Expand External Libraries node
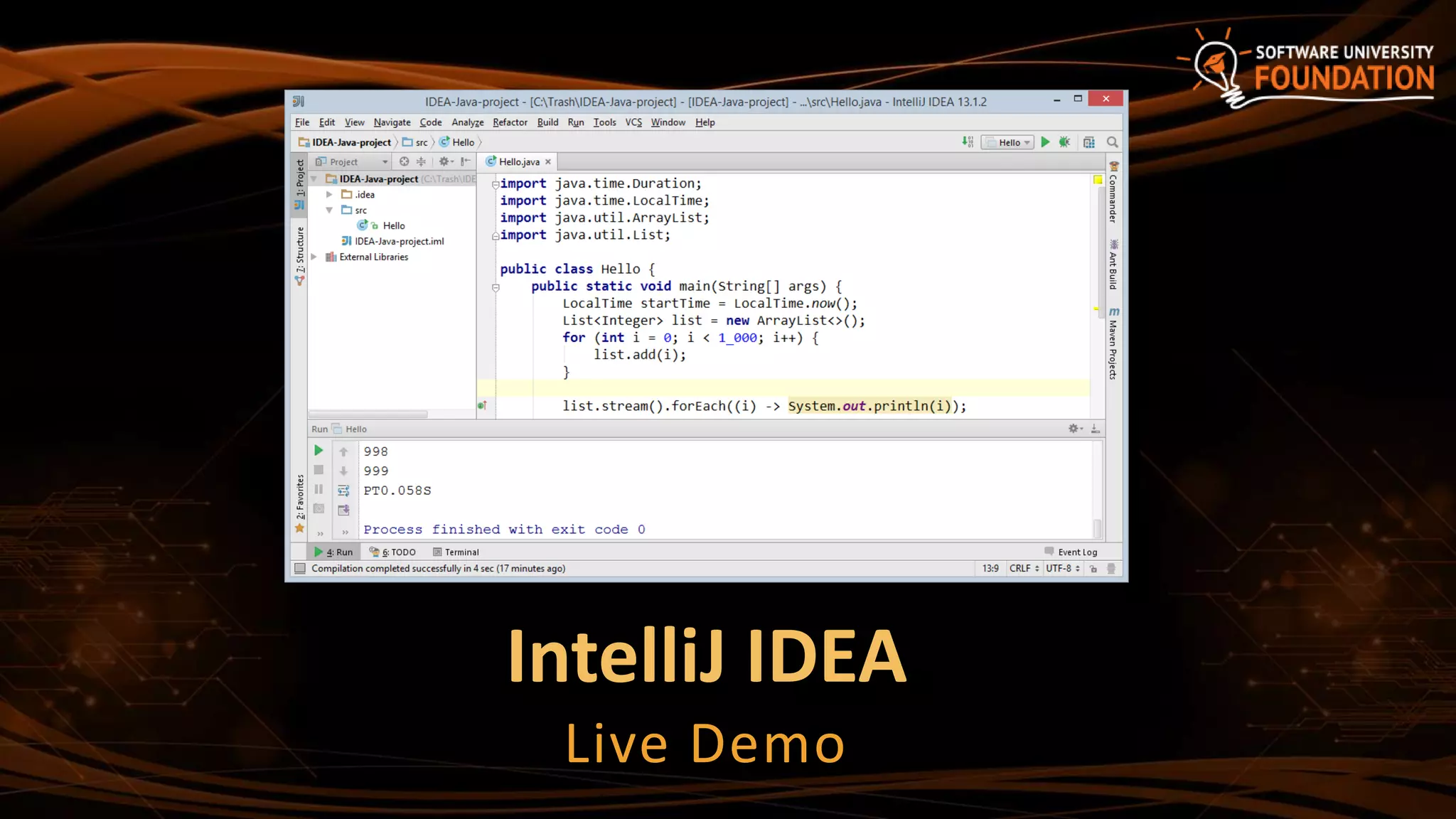Viewport: 1456px width, 819px height. click(314, 257)
